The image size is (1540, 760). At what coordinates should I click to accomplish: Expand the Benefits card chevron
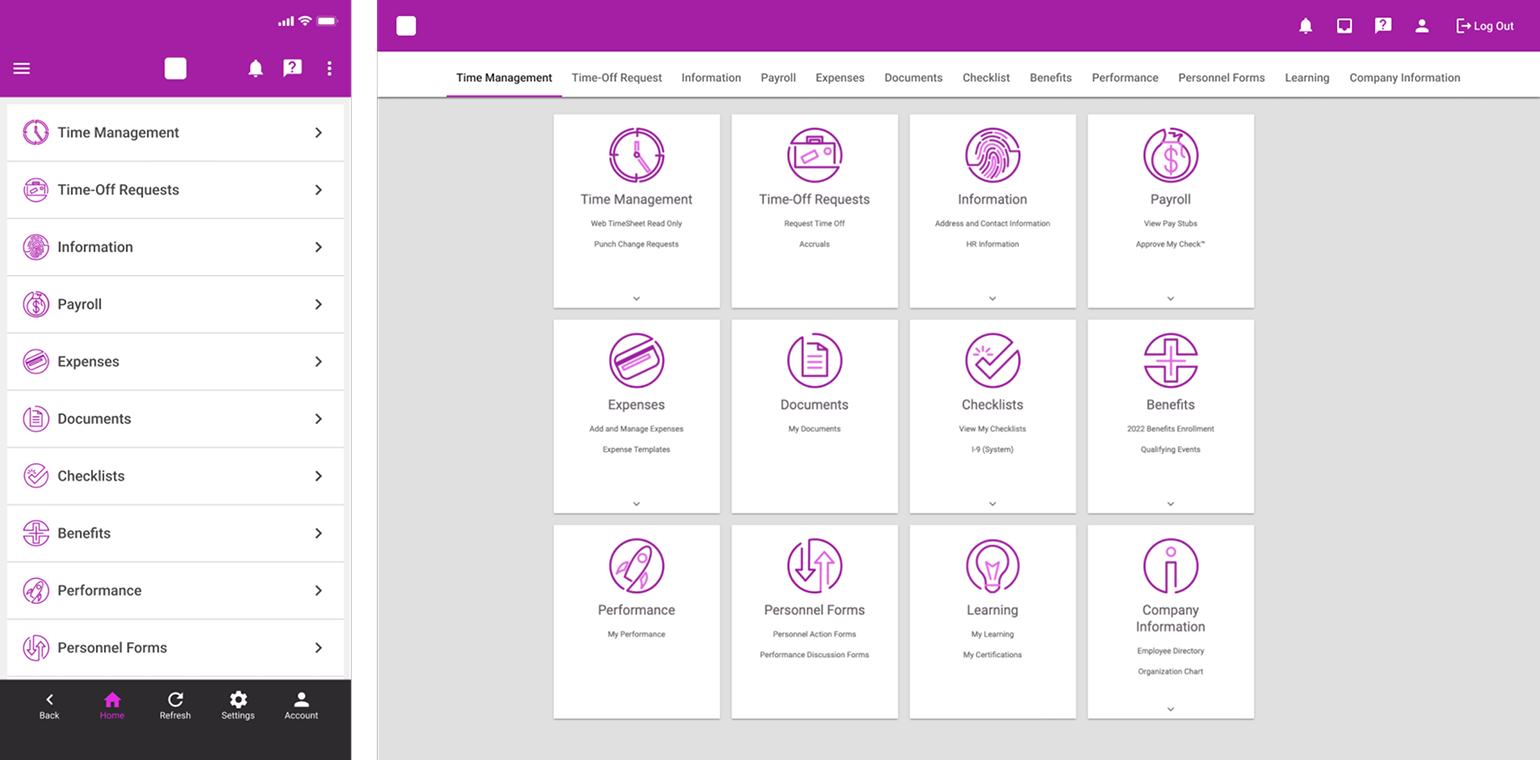[1170, 504]
